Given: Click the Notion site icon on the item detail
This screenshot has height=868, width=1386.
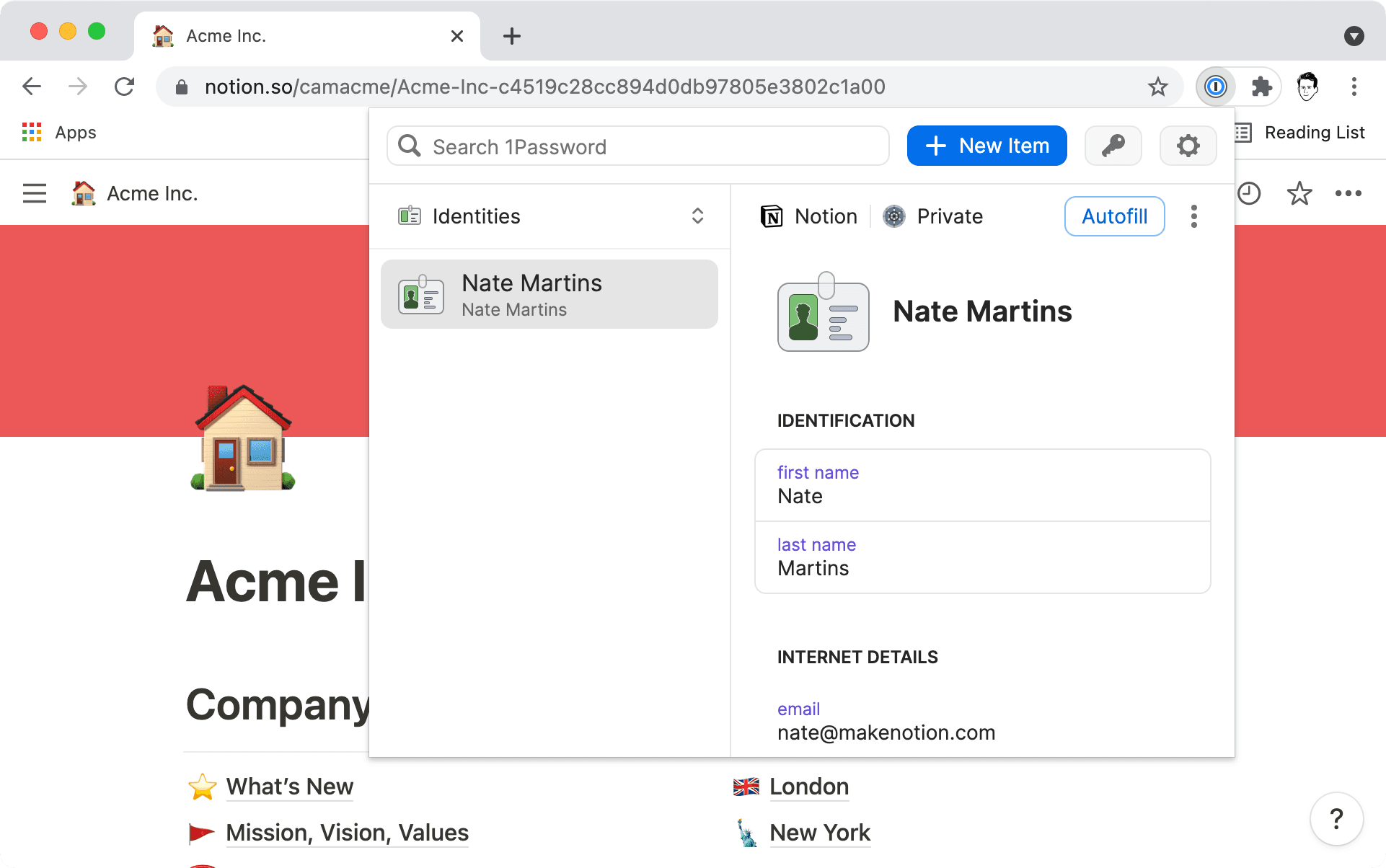Looking at the screenshot, I should tap(772, 216).
